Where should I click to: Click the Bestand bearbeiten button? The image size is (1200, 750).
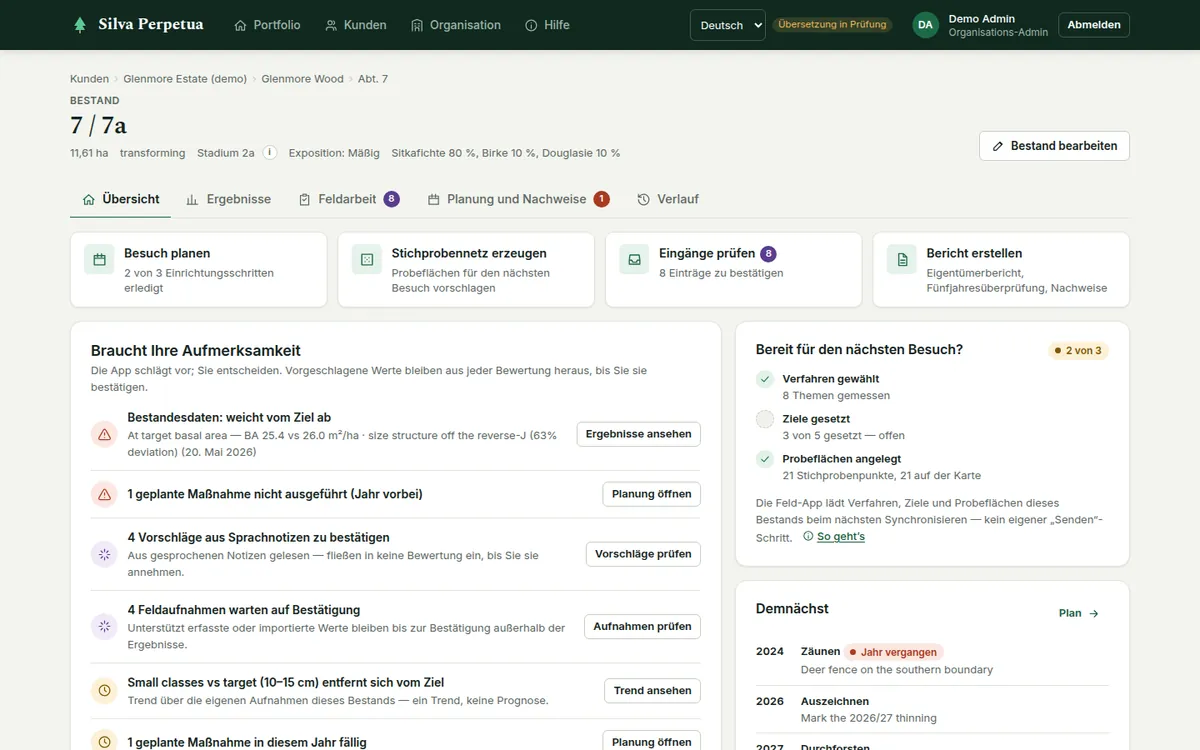coord(1054,146)
